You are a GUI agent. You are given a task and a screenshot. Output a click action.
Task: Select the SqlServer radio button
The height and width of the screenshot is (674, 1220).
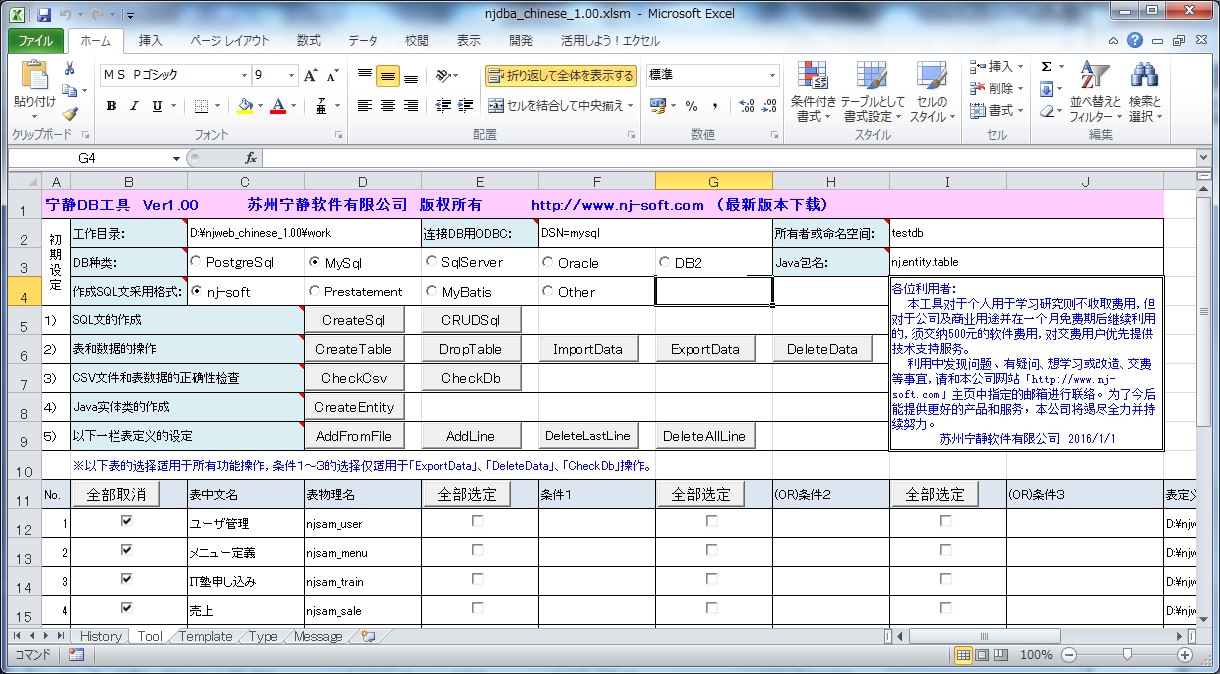pos(432,262)
